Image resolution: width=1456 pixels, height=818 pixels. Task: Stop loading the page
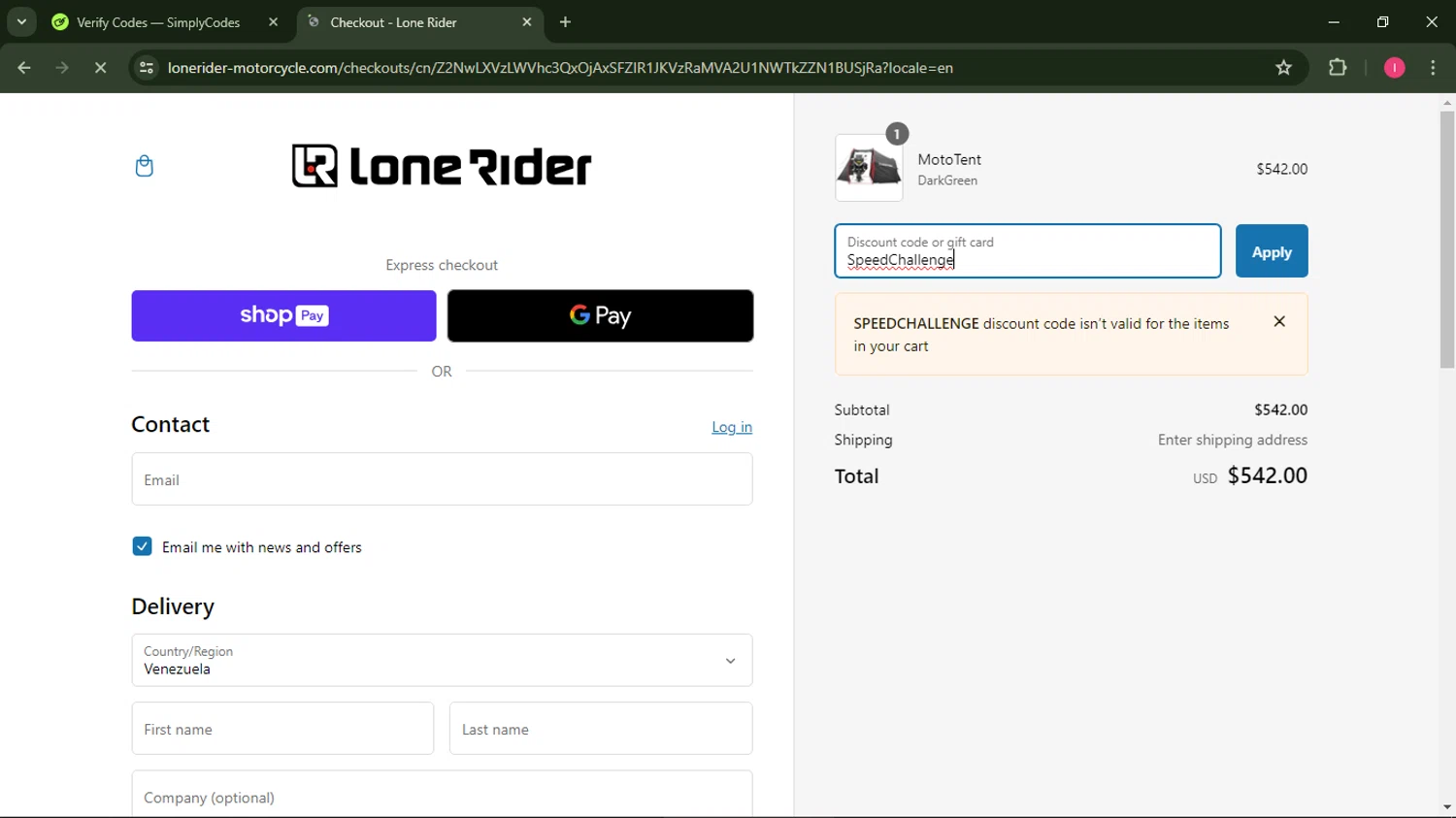tap(100, 68)
